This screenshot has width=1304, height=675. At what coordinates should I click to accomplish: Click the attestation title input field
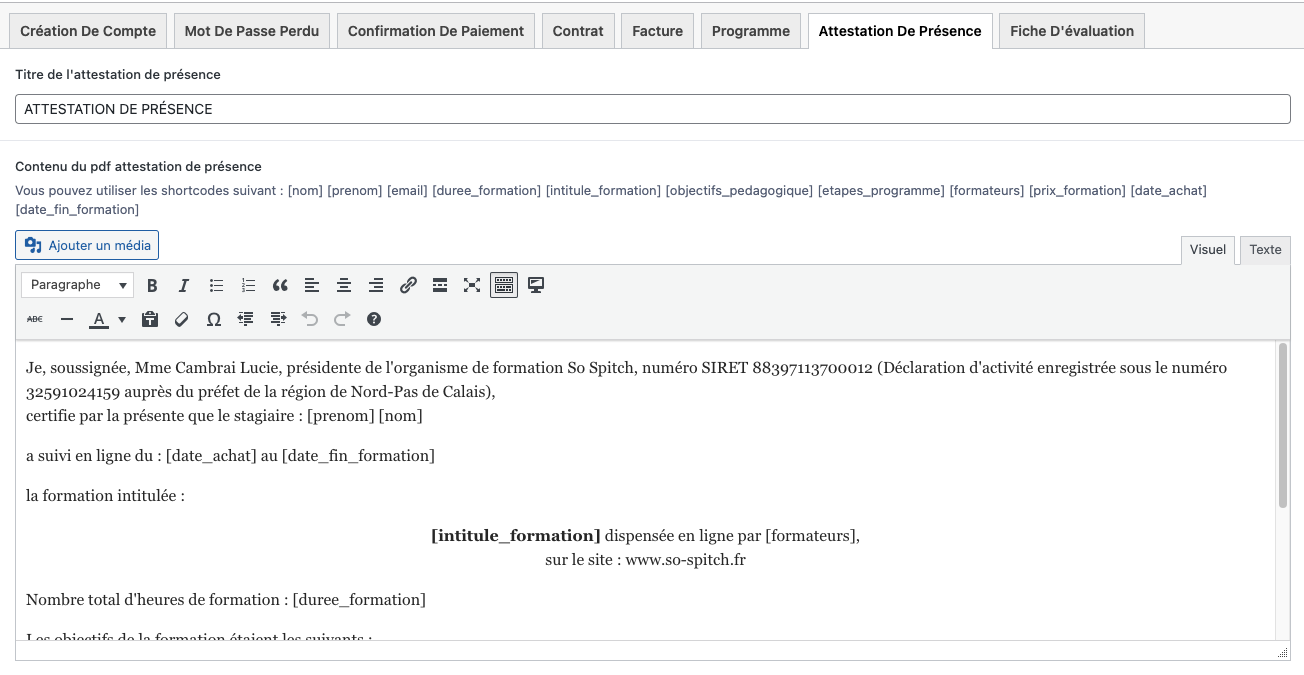[652, 109]
